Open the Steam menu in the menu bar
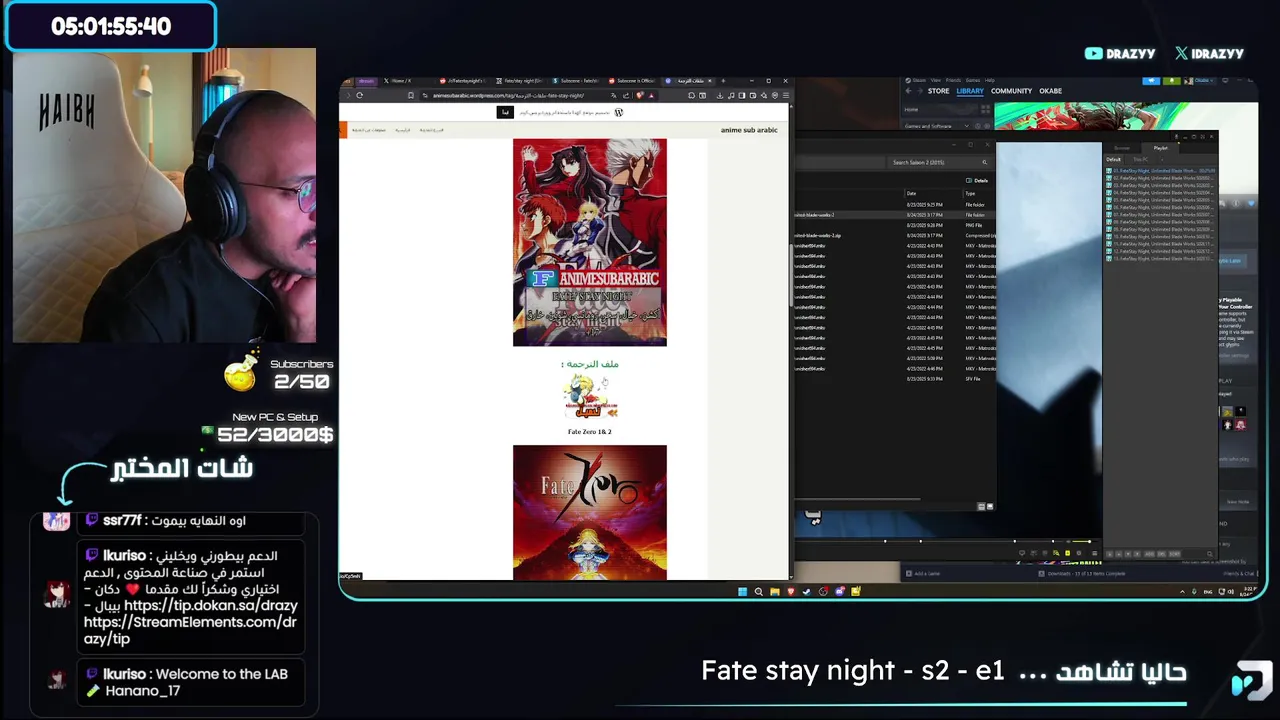The height and width of the screenshot is (720, 1280). pyautogui.click(x=919, y=80)
